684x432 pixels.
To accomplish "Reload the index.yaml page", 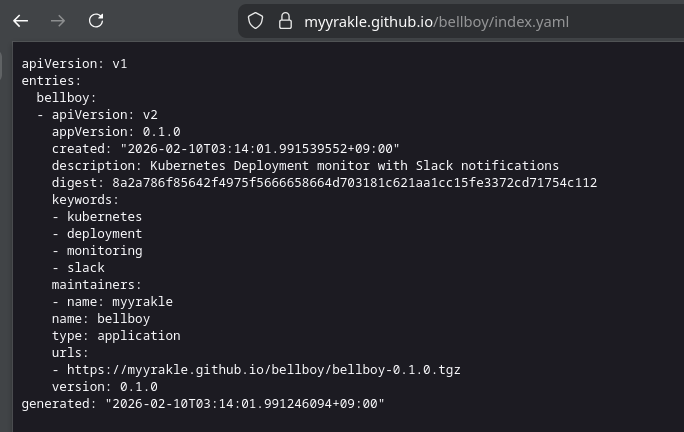I will click(96, 20).
